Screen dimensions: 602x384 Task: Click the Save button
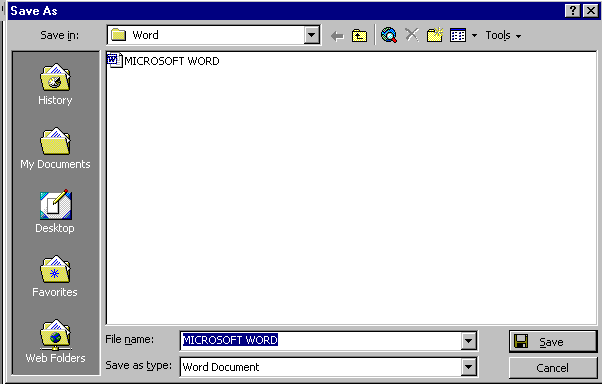click(553, 341)
